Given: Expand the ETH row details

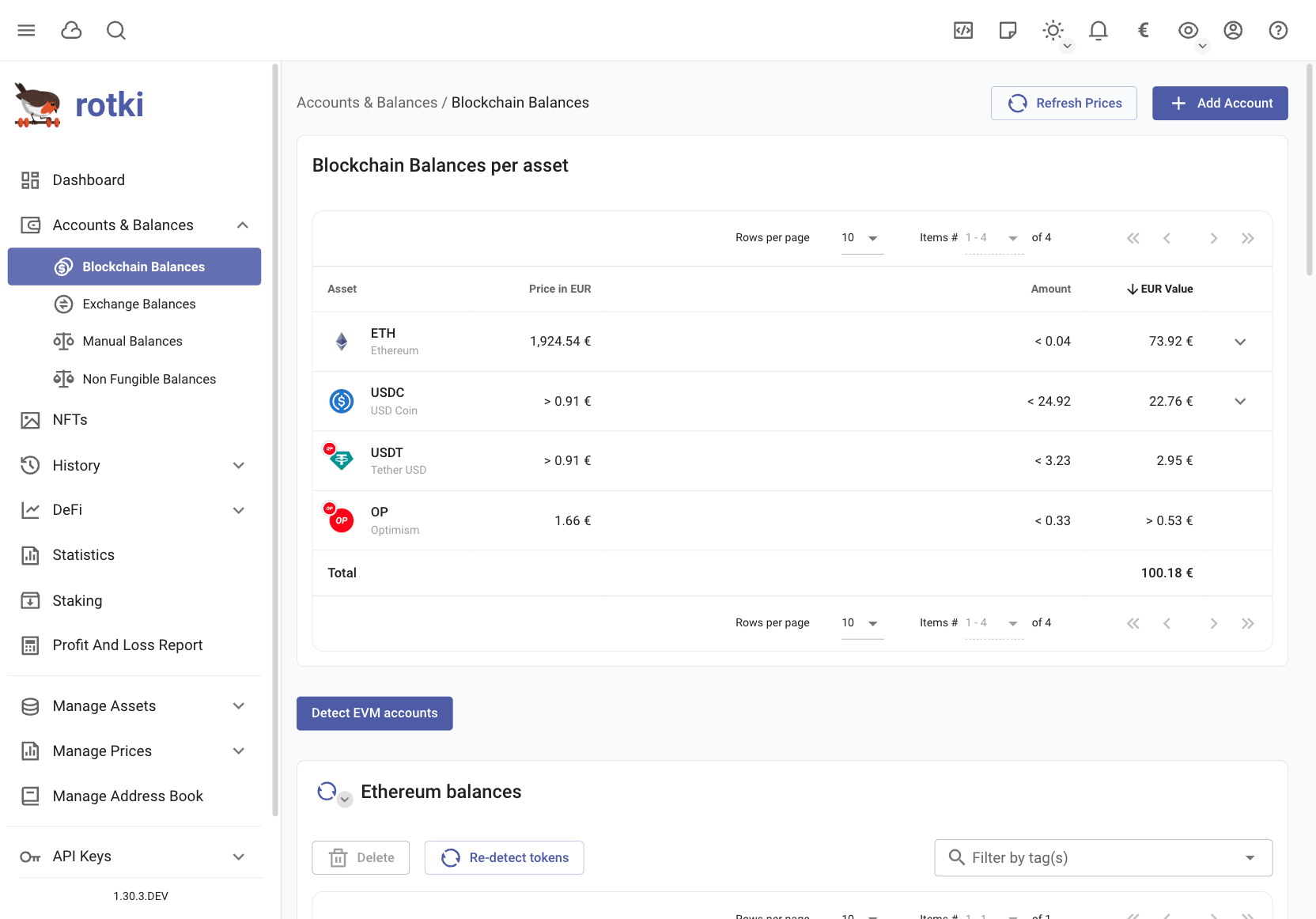Looking at the screenshot, I should [x=1240, y=342].
